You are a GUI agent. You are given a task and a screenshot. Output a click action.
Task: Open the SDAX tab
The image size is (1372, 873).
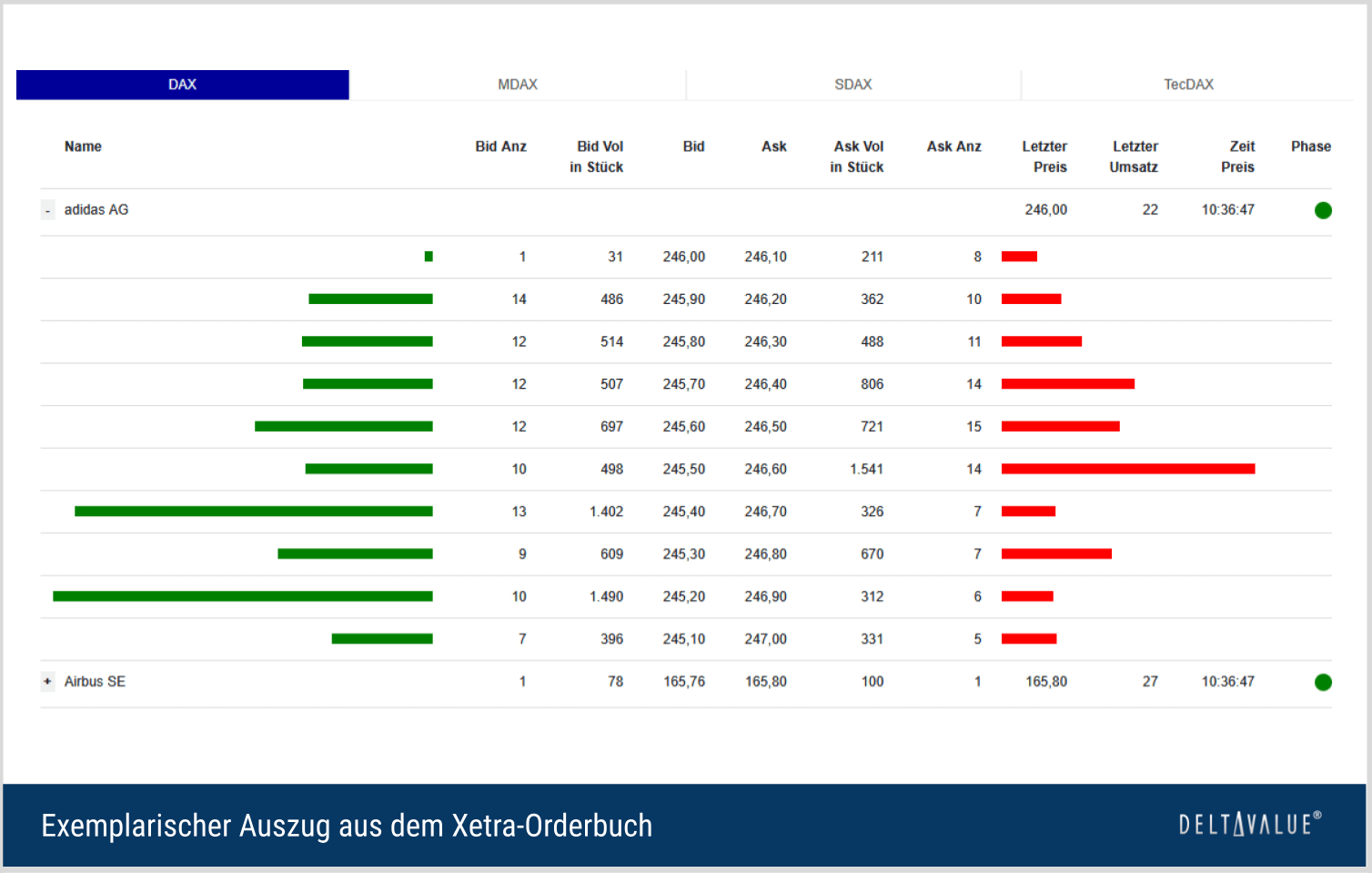852,85
